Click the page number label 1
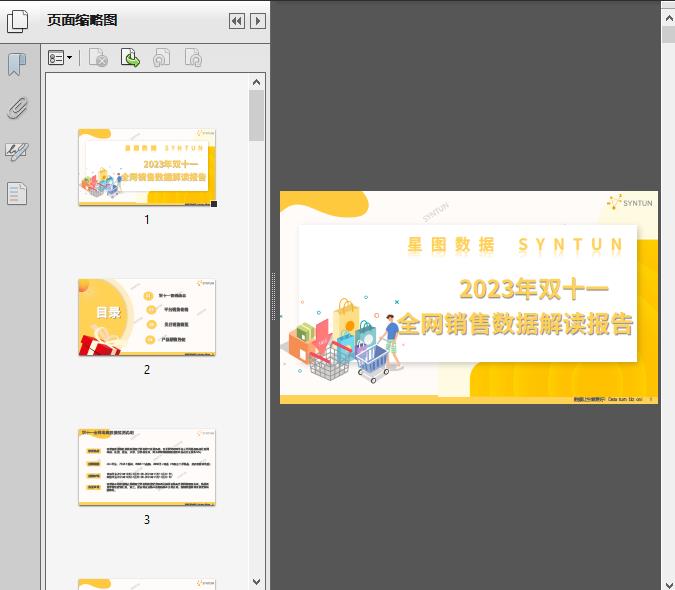Screen dimensions: 675x590 tap(147, 220)
